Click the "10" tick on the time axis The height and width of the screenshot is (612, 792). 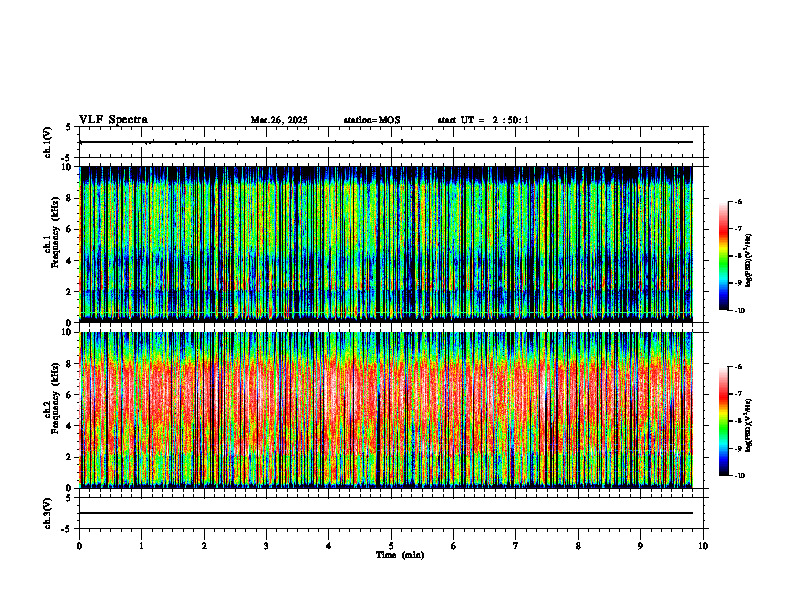[x=703, y=546]
